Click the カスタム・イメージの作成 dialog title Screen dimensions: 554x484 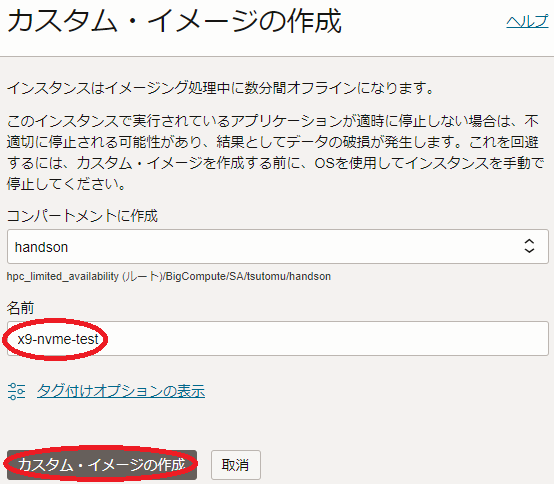tap(175, 21)
